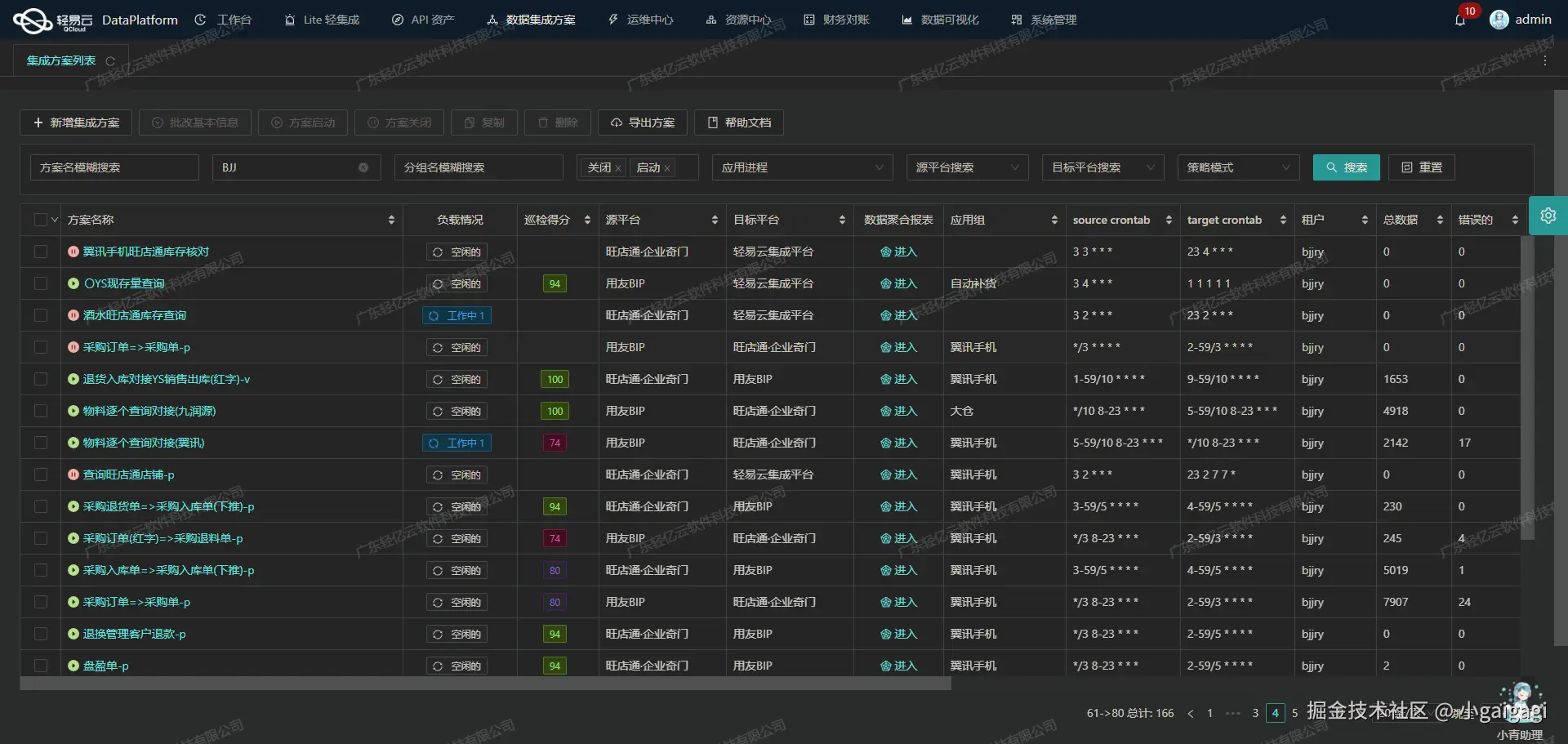Click the 新增集成方案 button
Image resolution: width=1568 pixels, height=744 pixels.
coord(75,123)
